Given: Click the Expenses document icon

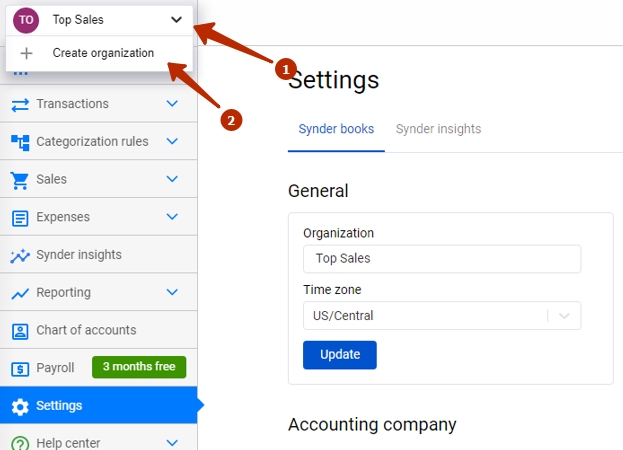Looking at the screenshot, I should (x=20, y=218).
